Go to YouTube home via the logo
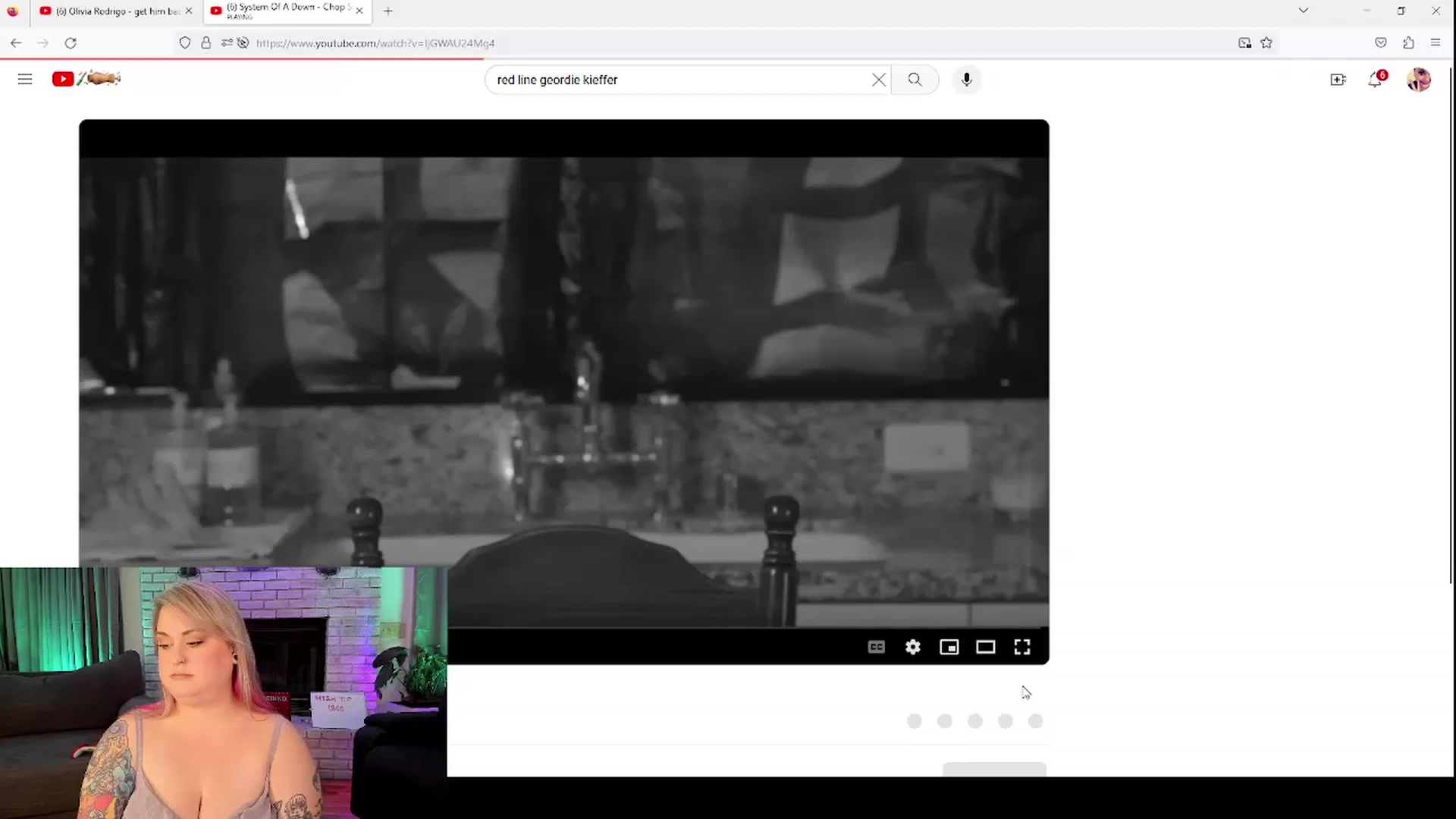The image size is (1456, 819). (86, 78)
